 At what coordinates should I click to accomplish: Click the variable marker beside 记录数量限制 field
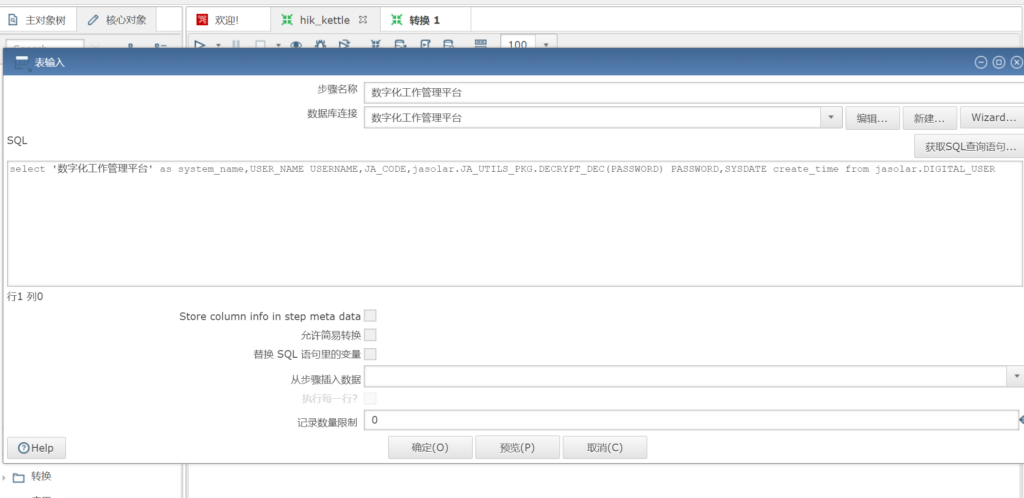pos(1020,421)
